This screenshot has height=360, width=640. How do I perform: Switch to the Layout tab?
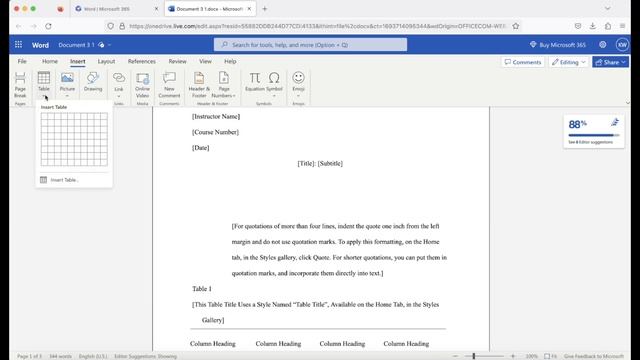point(106,61)
